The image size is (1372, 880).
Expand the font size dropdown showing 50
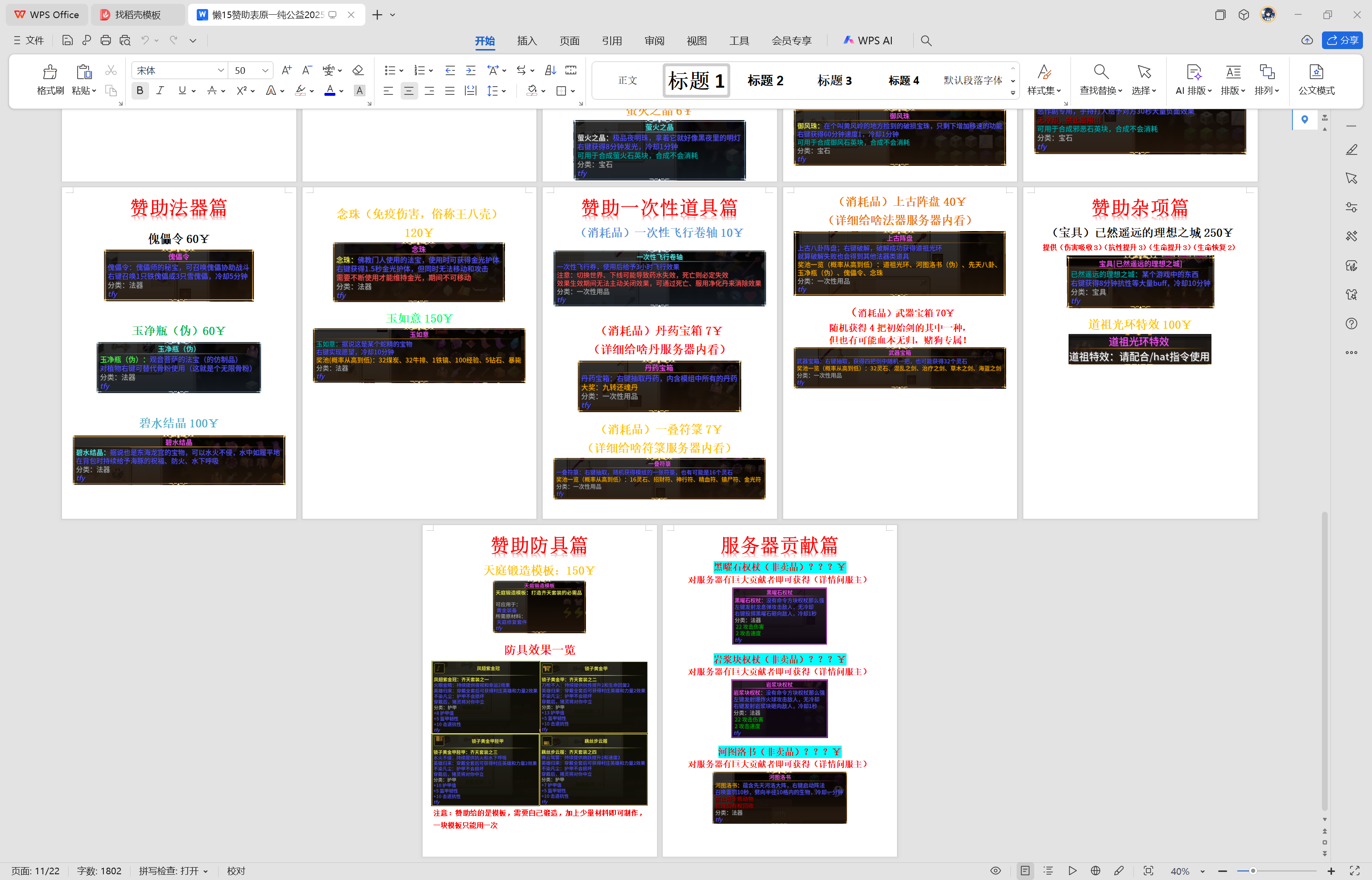265,71
